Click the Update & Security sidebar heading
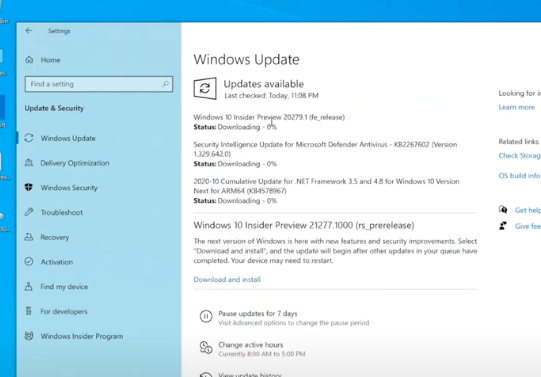Screen dimensions: 541x377 coord(54,108)
